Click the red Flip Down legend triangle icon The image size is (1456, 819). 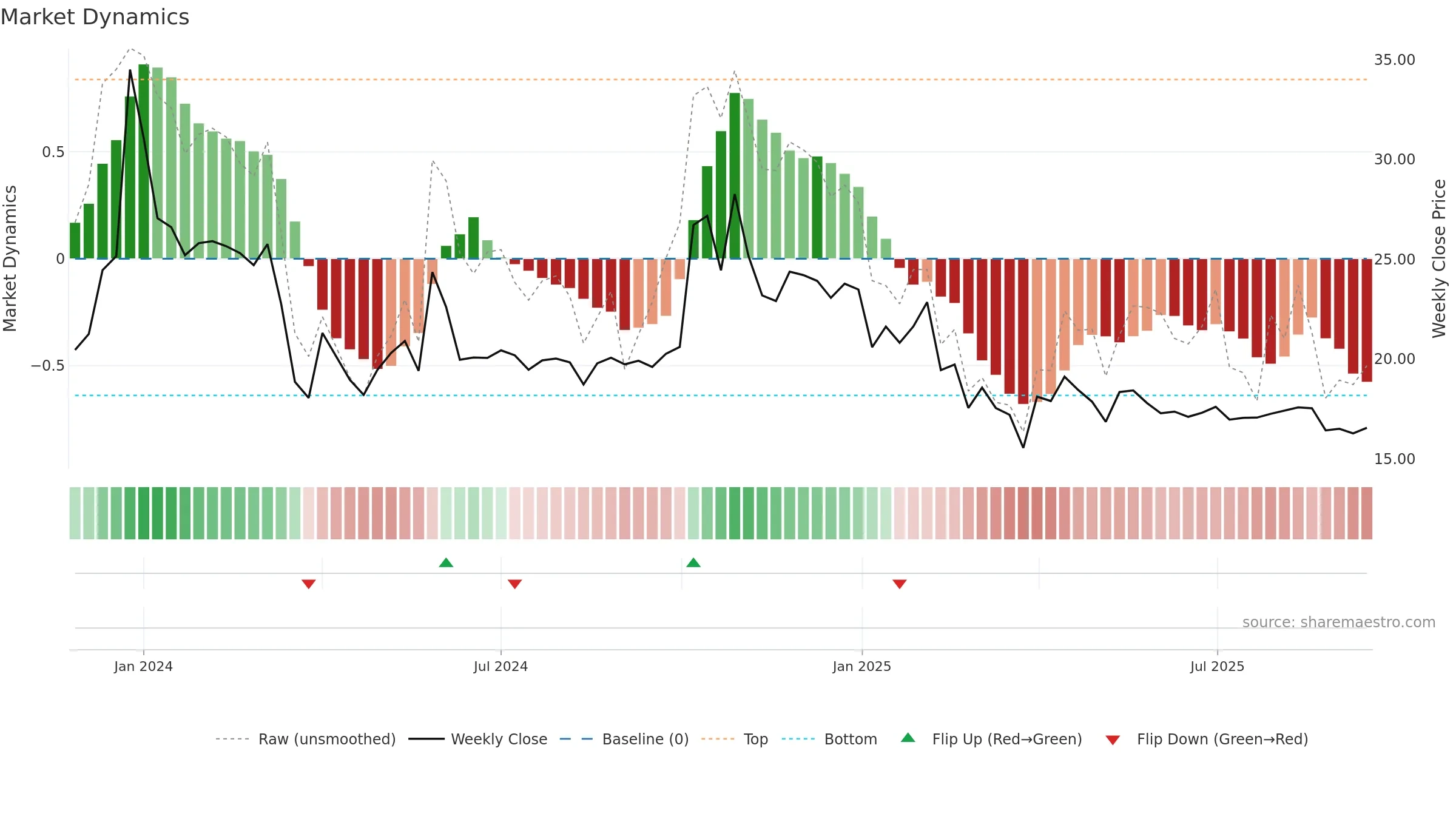click(1113, 740)
